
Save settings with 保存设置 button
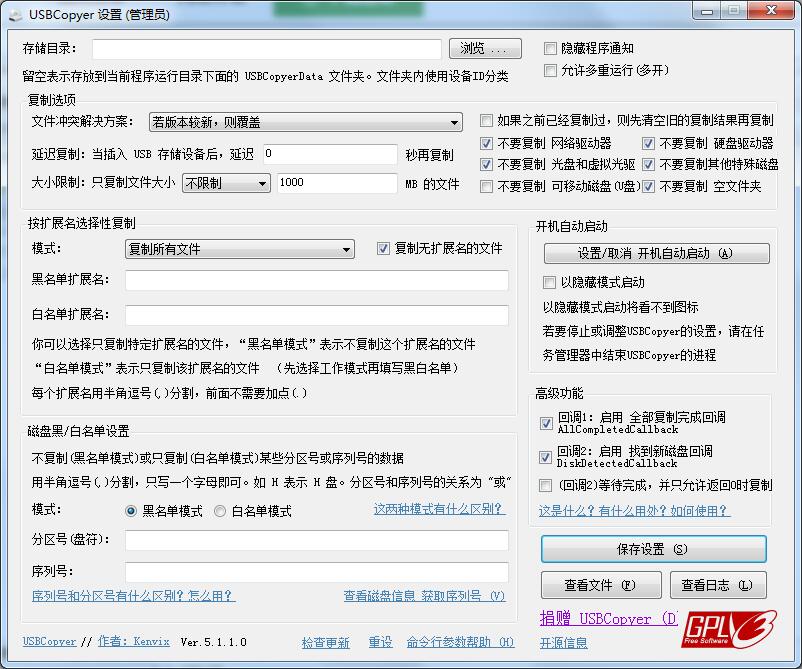[x=653, y=549]
